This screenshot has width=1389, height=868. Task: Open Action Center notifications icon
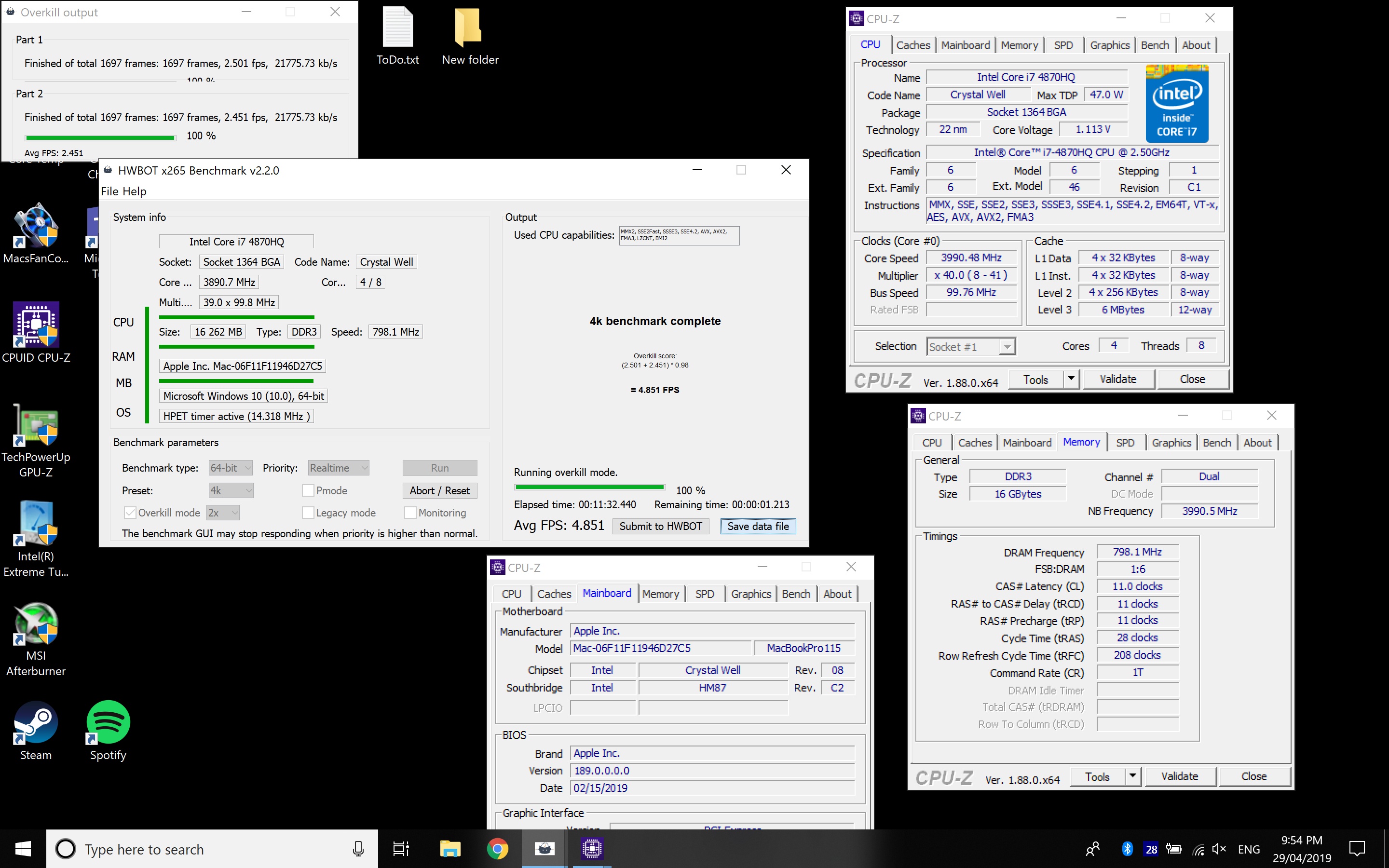coord(1357,849)
